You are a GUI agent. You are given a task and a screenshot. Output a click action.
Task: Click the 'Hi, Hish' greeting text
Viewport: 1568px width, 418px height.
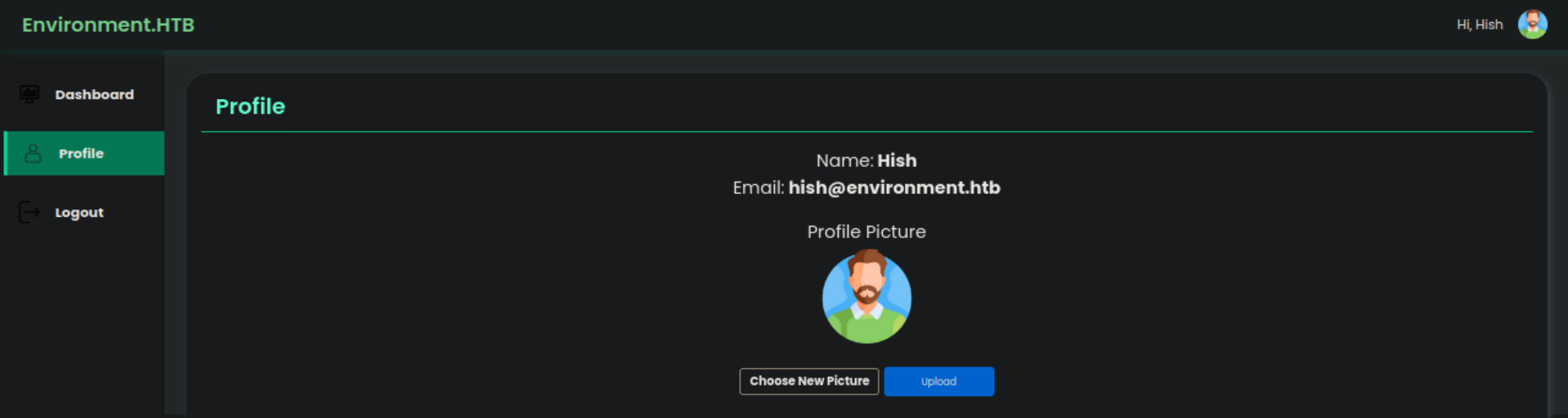(1479, 25)
